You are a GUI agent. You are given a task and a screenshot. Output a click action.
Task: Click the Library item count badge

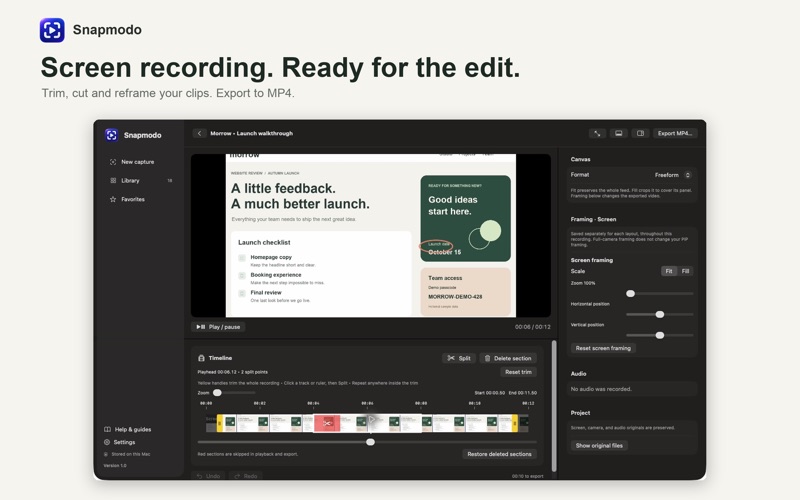coord(170,181)
